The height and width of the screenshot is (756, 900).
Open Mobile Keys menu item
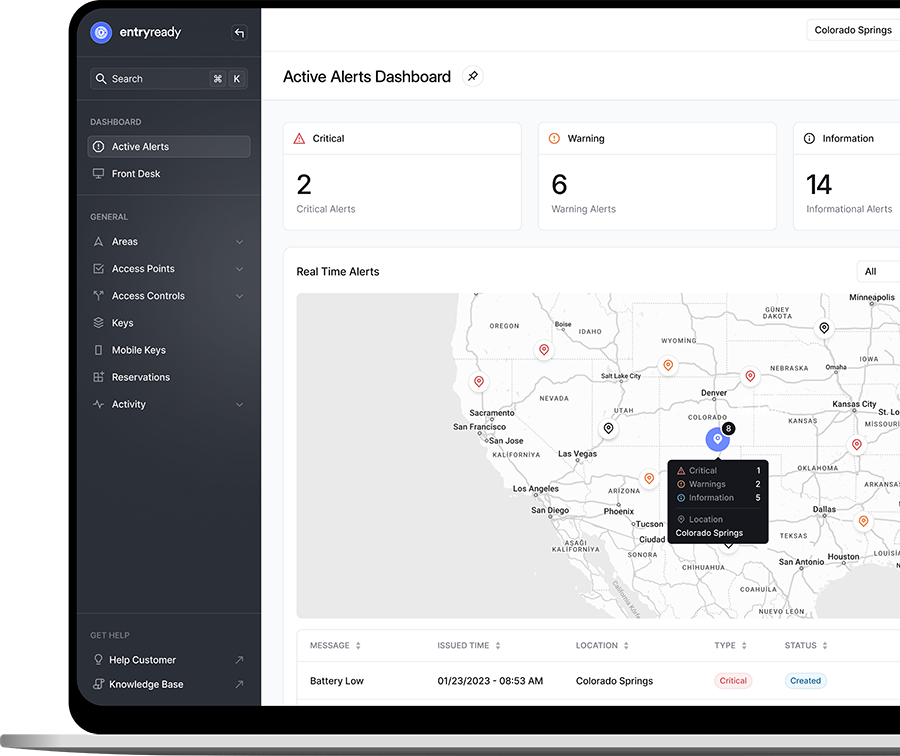pyautogui.click(x=138, y=350)
